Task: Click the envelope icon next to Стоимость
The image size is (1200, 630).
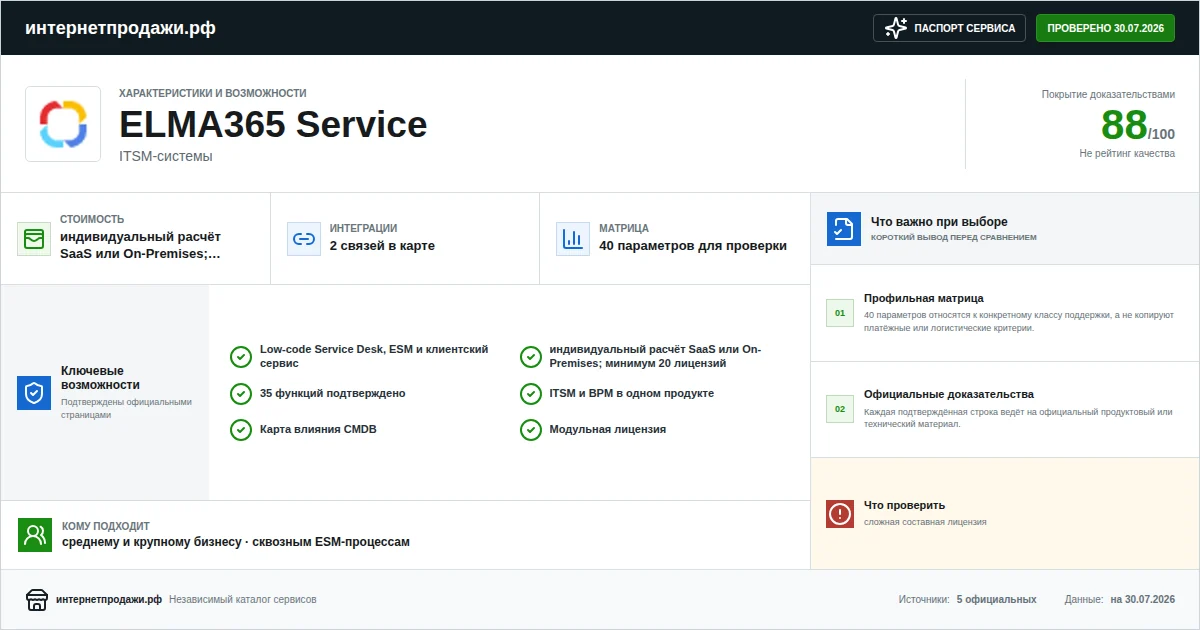Action: (x=34, y=239)
